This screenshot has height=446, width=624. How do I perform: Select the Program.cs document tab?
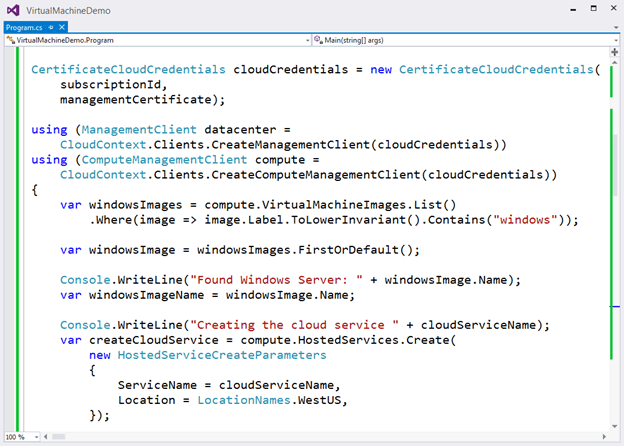(24, 27)
